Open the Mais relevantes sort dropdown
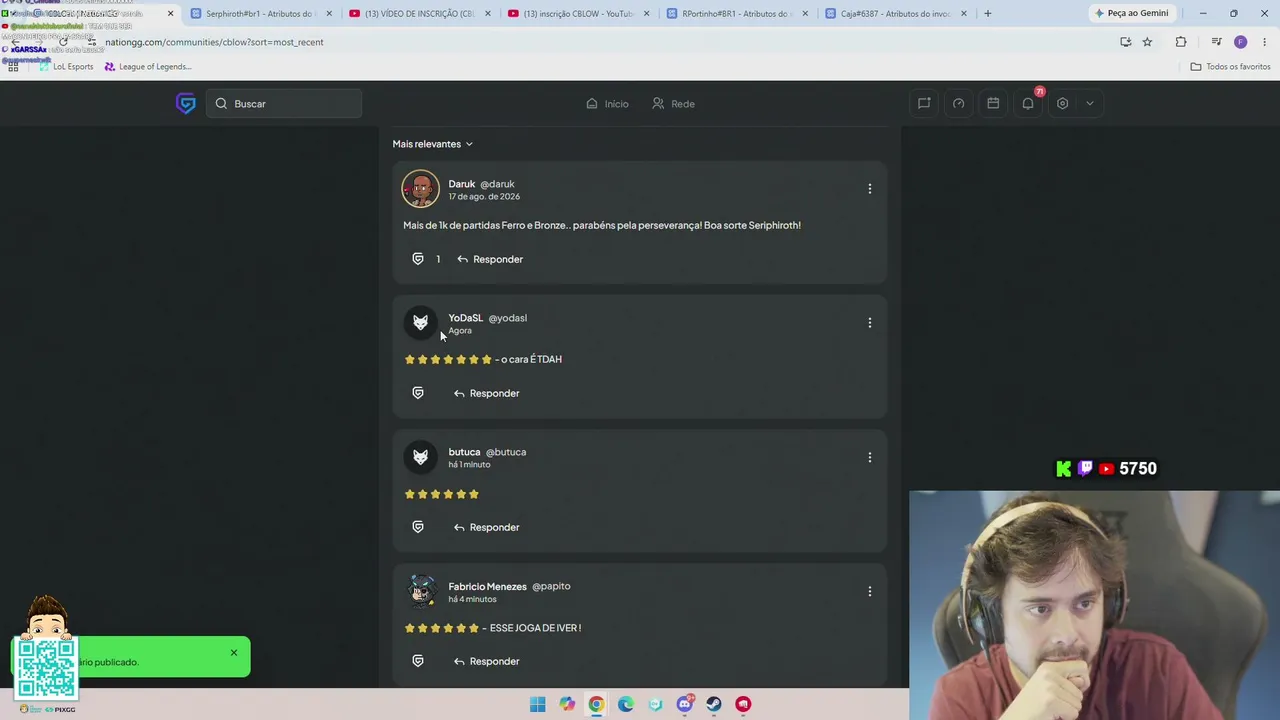The image size is (1280, 720). point(433,144)
